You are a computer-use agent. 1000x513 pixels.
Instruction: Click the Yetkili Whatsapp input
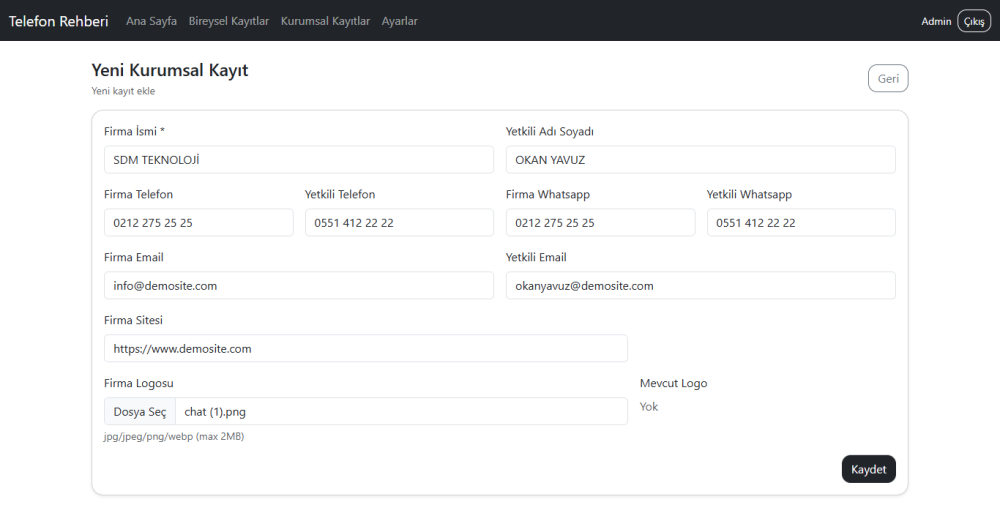[x=801, y=223]
